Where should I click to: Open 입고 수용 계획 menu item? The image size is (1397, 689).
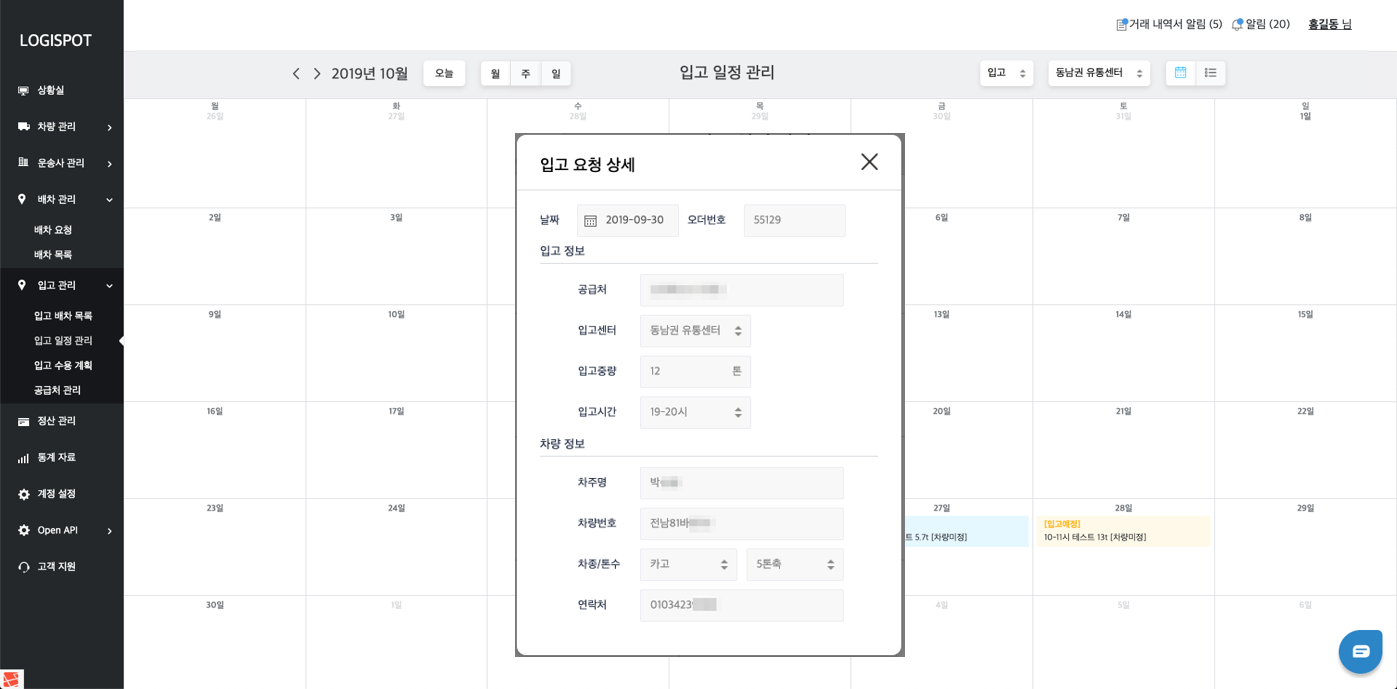click(63, 366)
